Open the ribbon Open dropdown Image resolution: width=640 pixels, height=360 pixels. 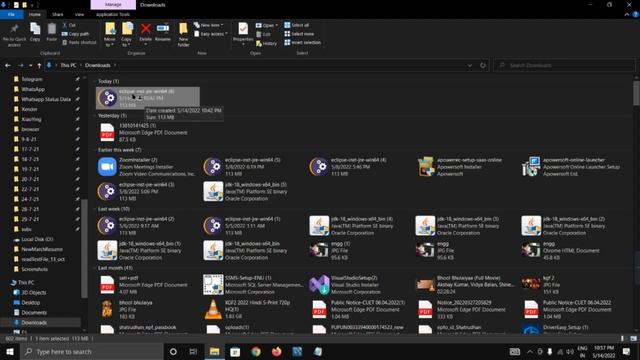click(x=267, y=25)
